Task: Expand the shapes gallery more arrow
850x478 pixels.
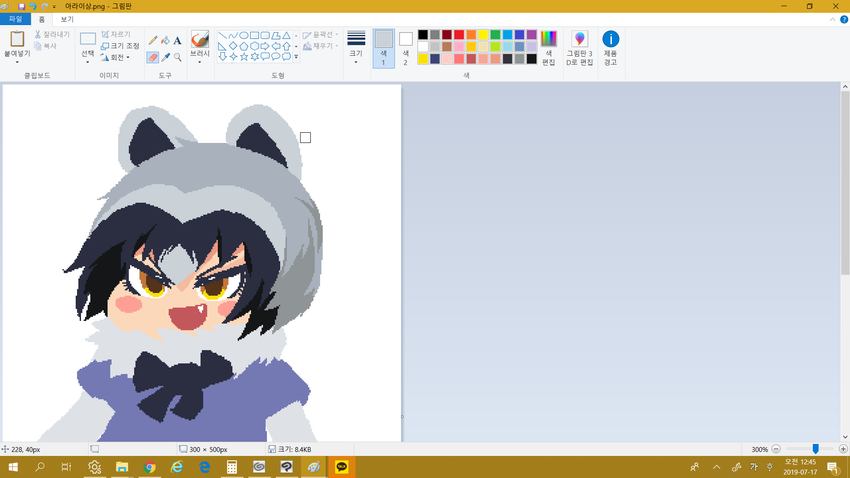Action: click(x=296, y=56)
